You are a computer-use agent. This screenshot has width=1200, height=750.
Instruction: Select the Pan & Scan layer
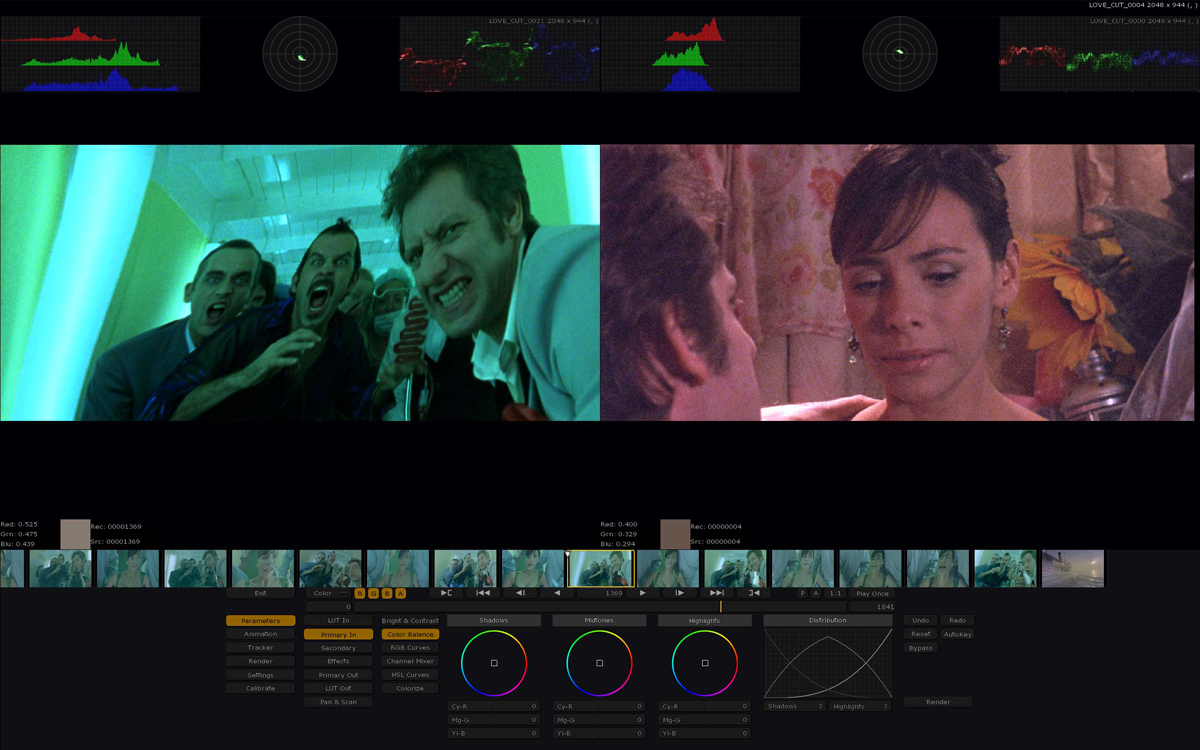point(338,702)
